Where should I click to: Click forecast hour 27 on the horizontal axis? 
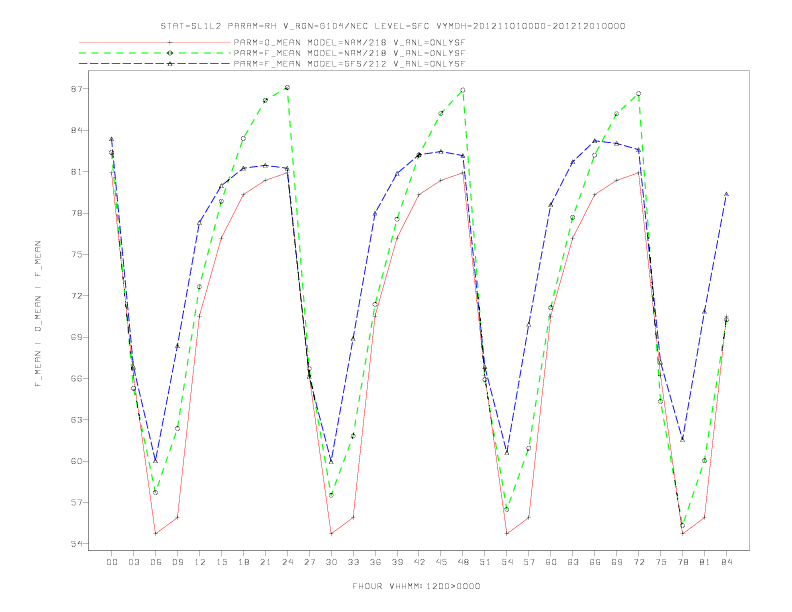point(309,562)
